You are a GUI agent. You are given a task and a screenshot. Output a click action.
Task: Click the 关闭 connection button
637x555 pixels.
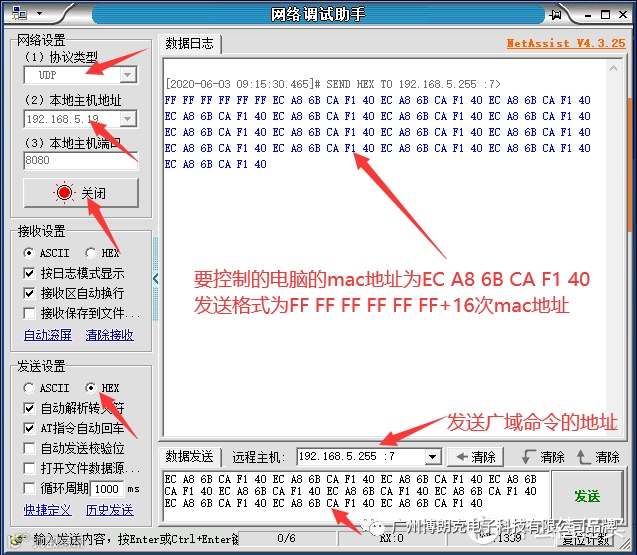pos(81,193)
